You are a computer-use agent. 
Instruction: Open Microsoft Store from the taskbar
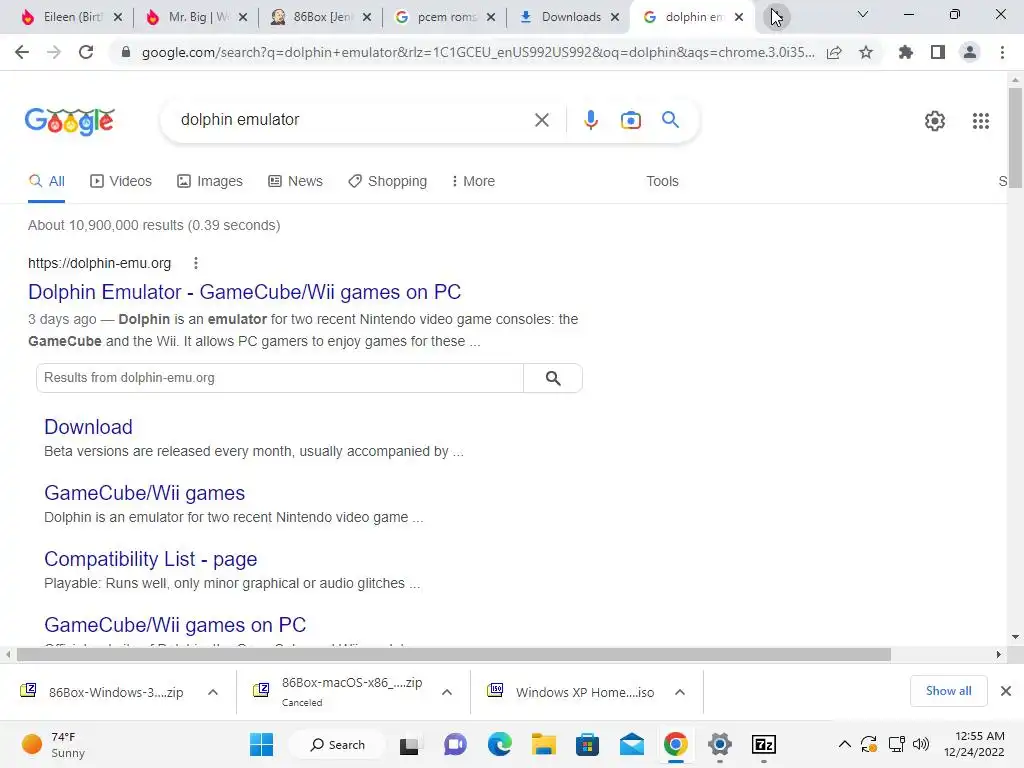[587, 744]
